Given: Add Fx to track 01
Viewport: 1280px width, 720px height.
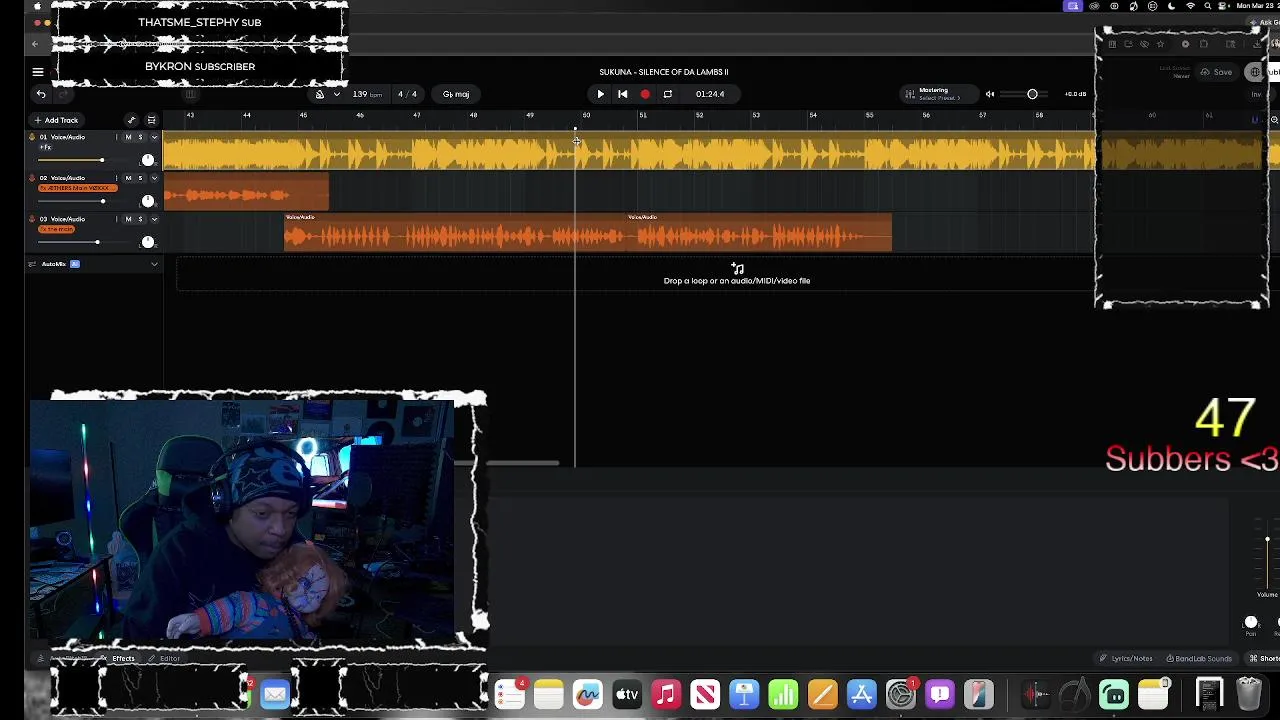Looking at the screenshot, I should (x=45, y=147).
